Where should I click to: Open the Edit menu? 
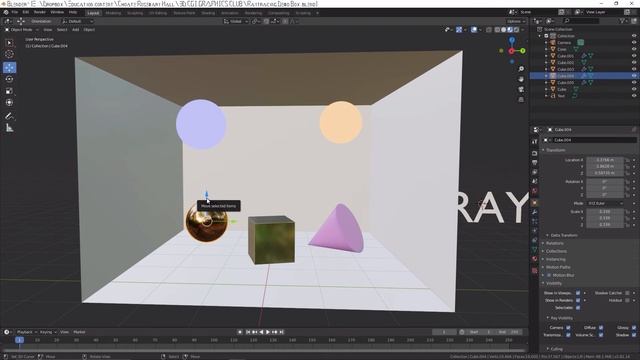pos(26,12)
